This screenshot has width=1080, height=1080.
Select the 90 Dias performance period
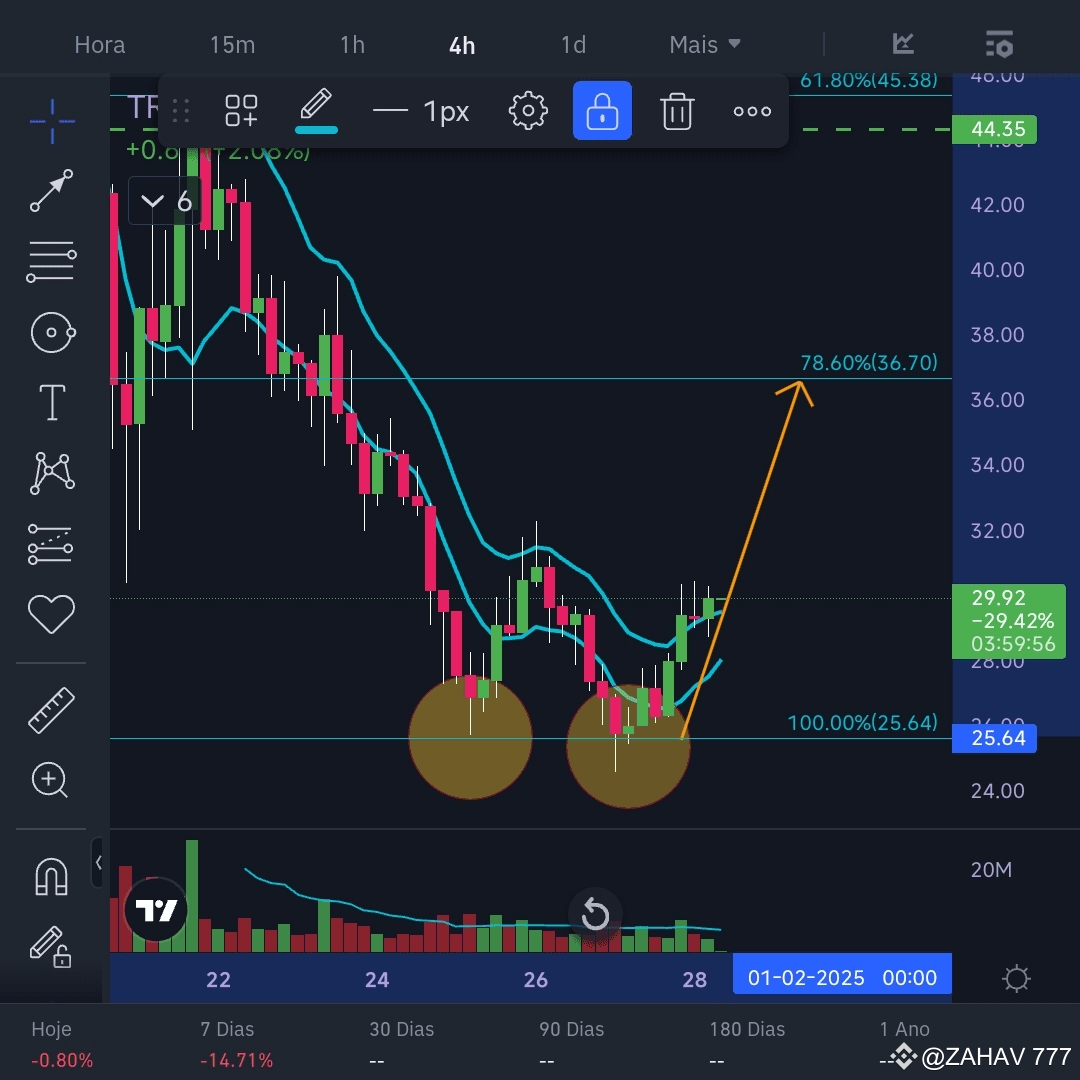coord(571,1043)
